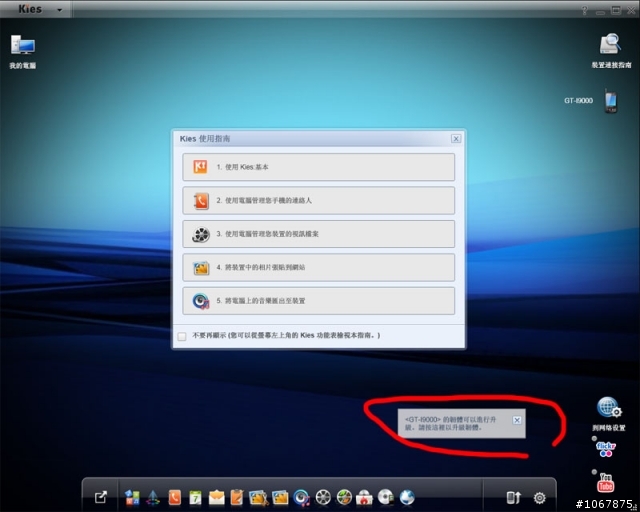
Task: Tick the do-not-show-again (不要再顯示) checkbox
Action: [x=182, y=336]
